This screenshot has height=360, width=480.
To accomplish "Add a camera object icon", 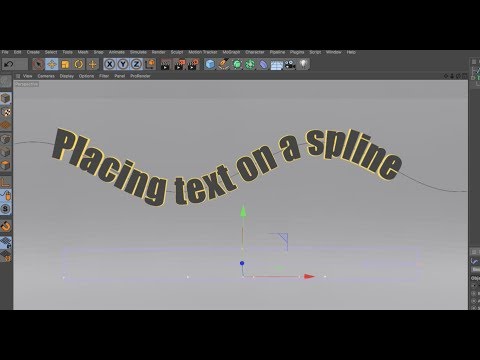I will pos(290,64).
